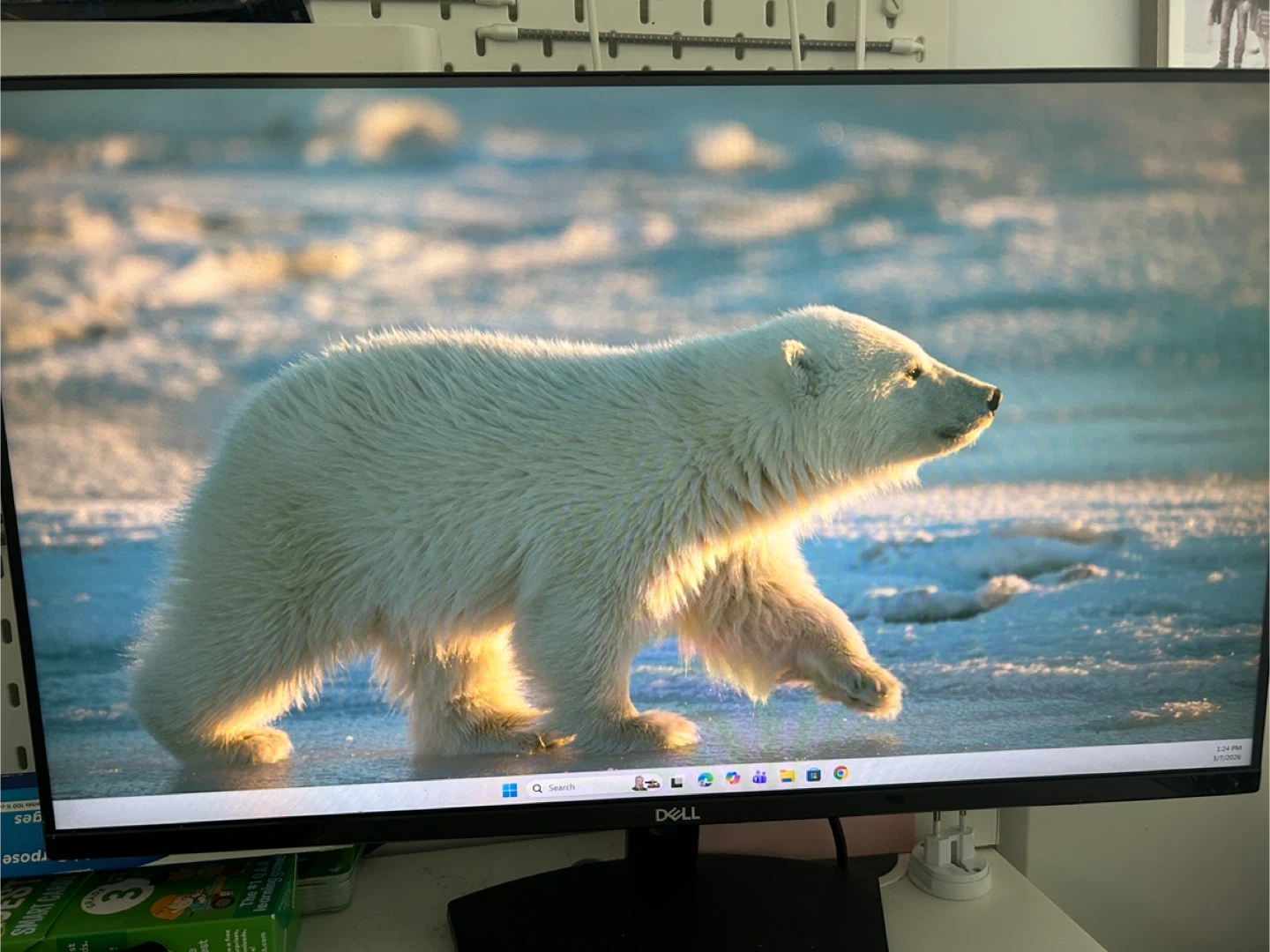The height and width of the screenshot is (952, 1270).
Task: Click the magnifier icon in Search
Action: (x=537, y=788)
